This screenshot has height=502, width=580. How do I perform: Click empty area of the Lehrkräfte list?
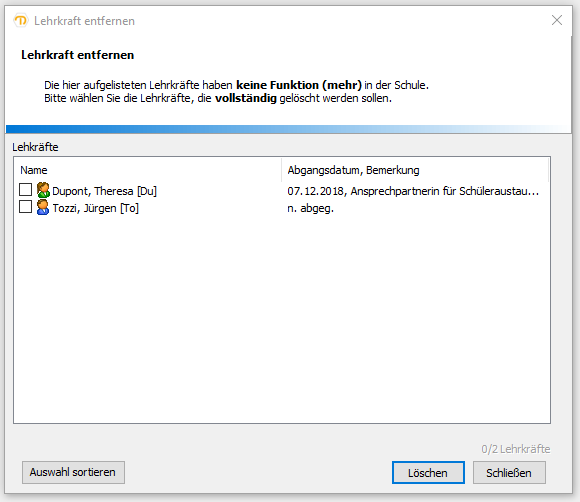282,318
